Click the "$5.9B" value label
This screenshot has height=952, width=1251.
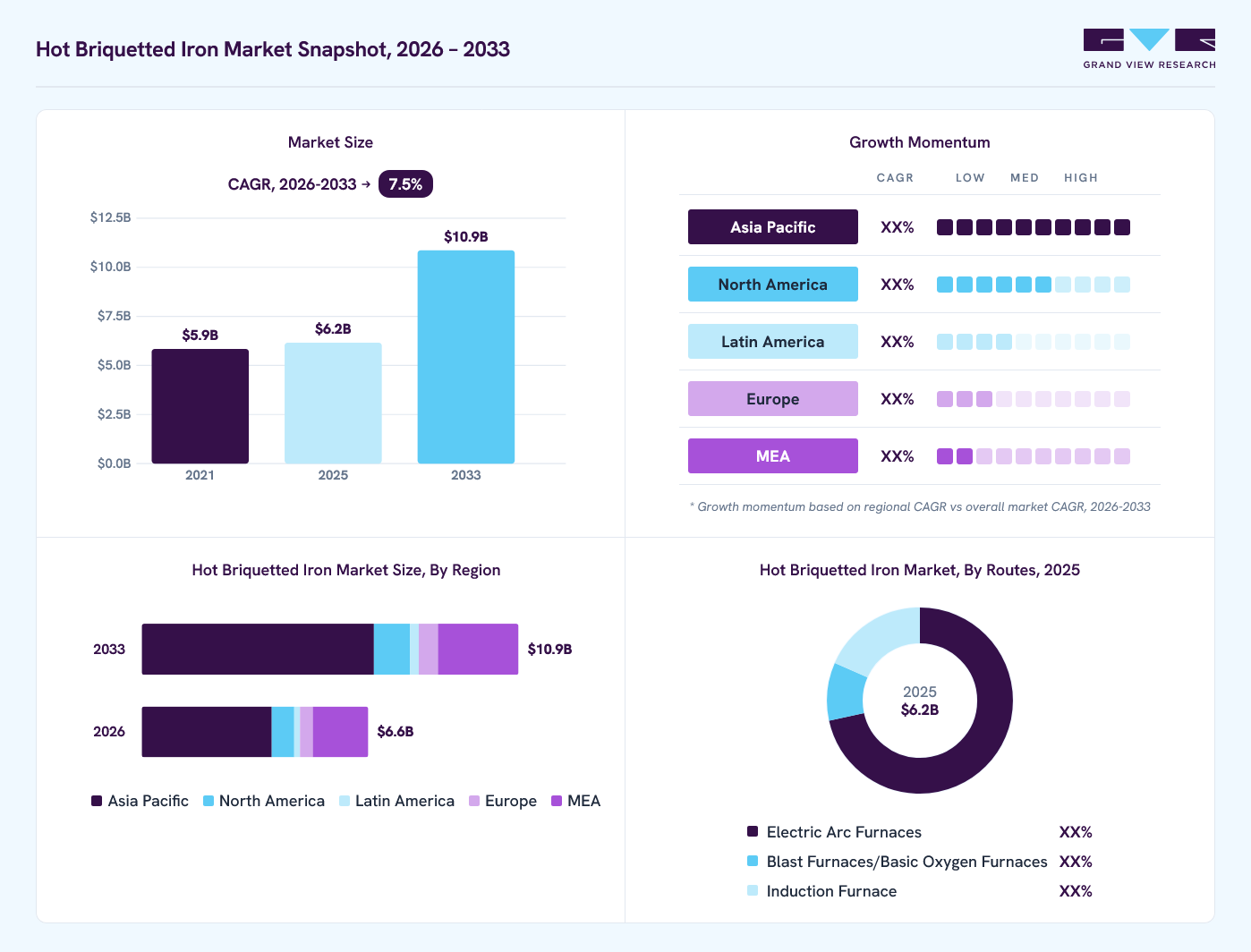pos(200,336)
